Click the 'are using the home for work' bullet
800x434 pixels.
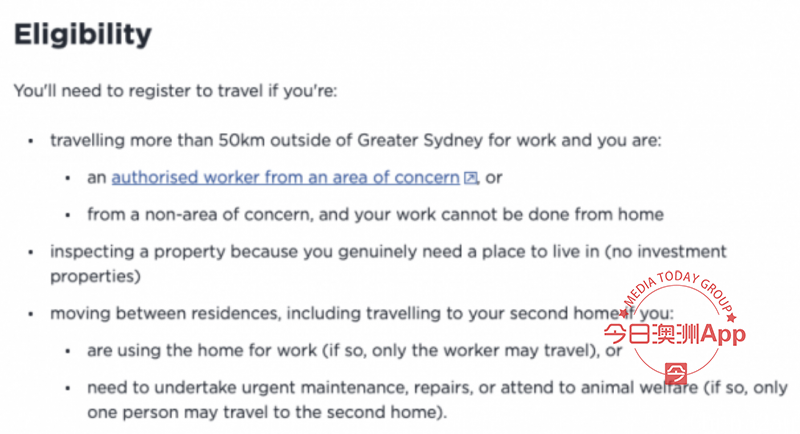tap(355, 350)
